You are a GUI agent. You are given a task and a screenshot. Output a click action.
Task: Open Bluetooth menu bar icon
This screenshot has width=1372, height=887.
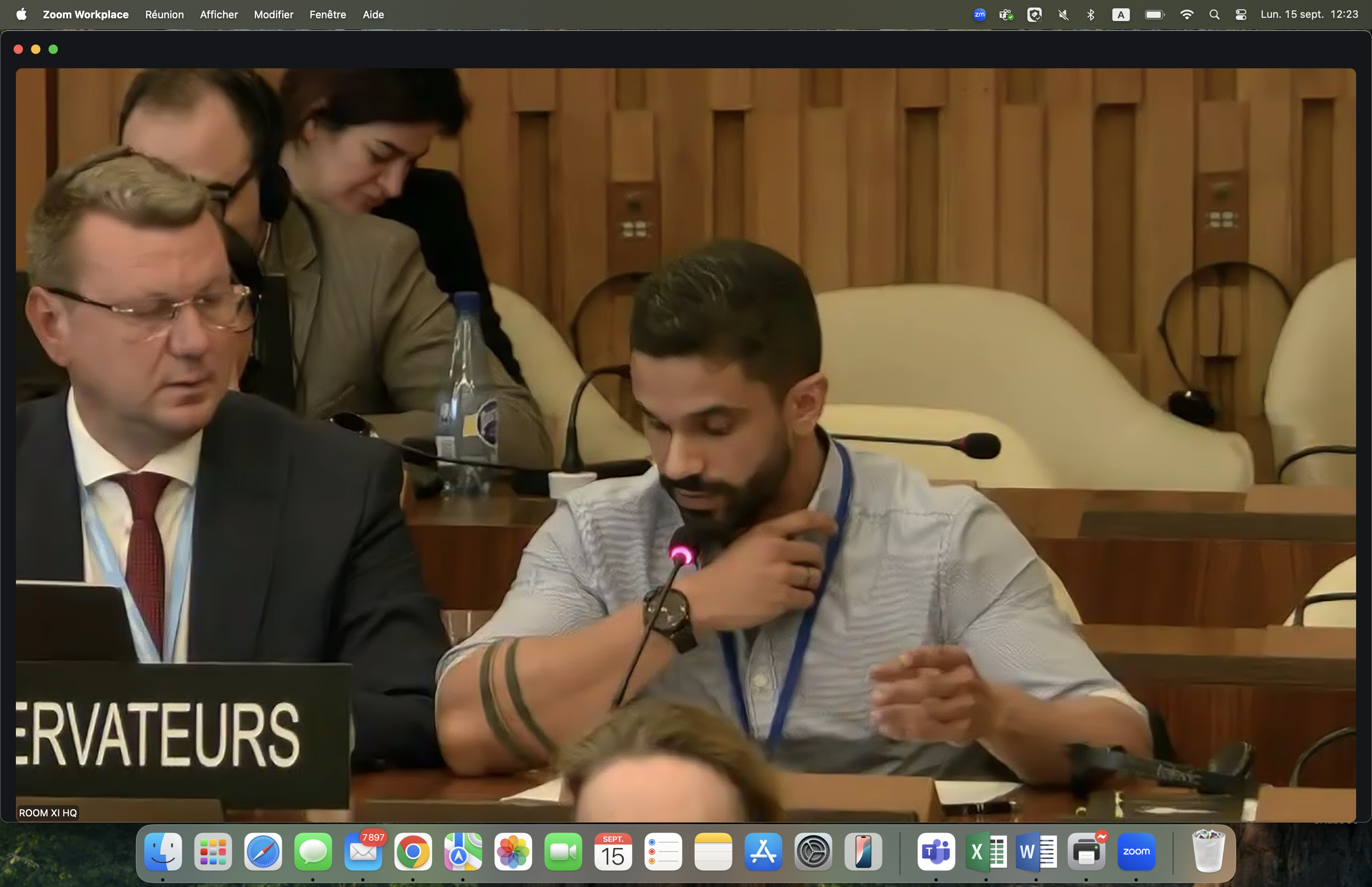pyautogui.click(x=1091, y=14)
